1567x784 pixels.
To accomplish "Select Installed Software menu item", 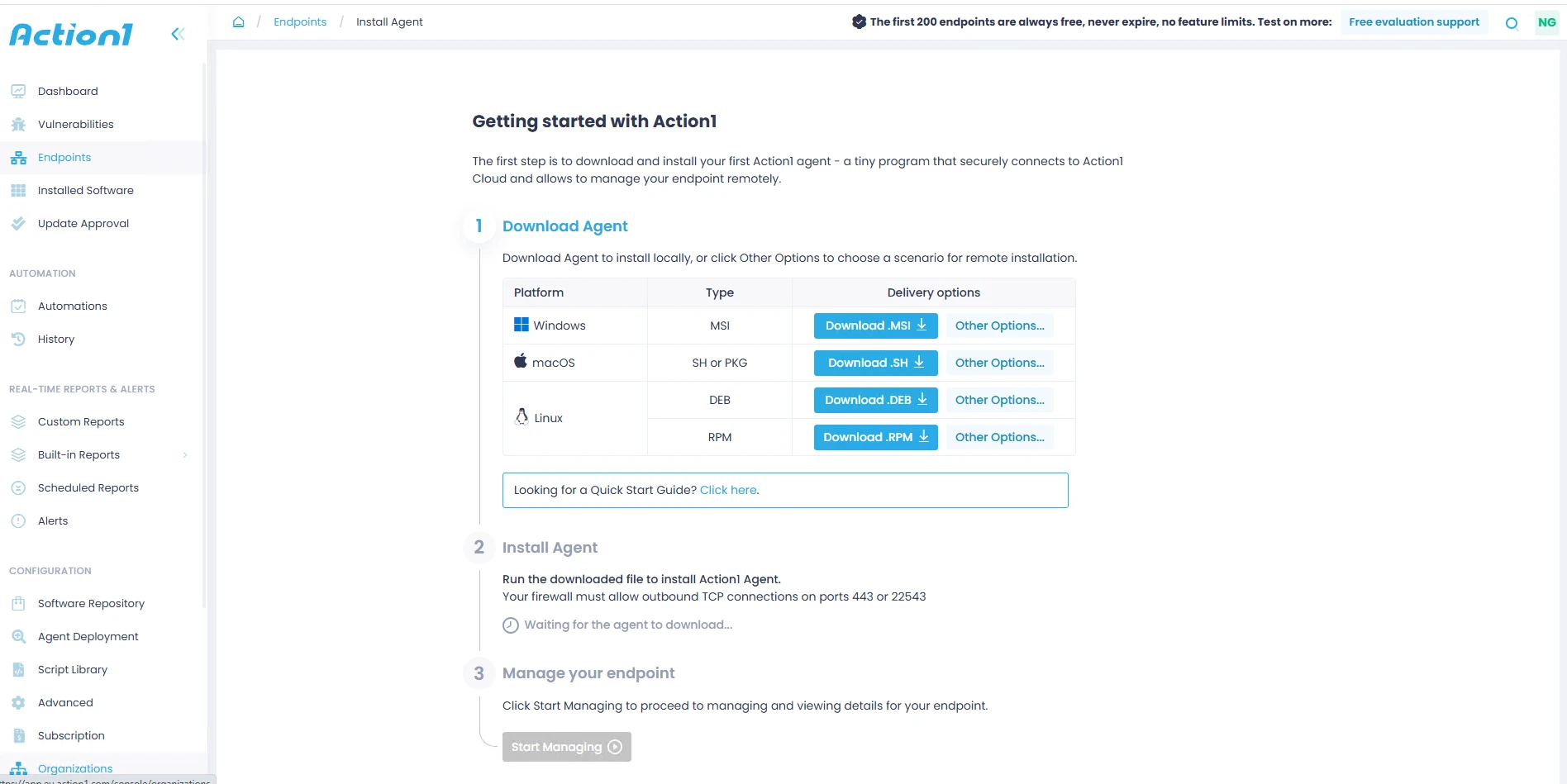I will [x=86, y=191].
